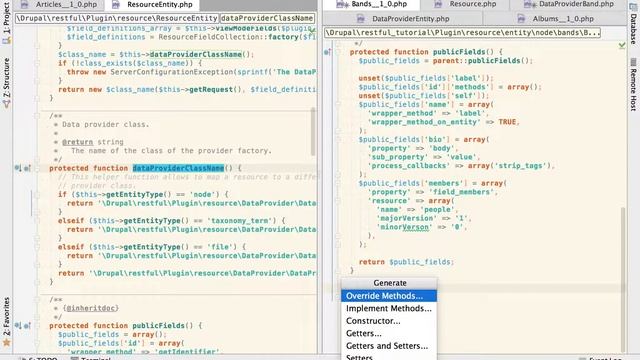The image size is (640, 360).
Task: Click the file icon on Bands__1_0.php tab
Action: click(x=341, y=4)
